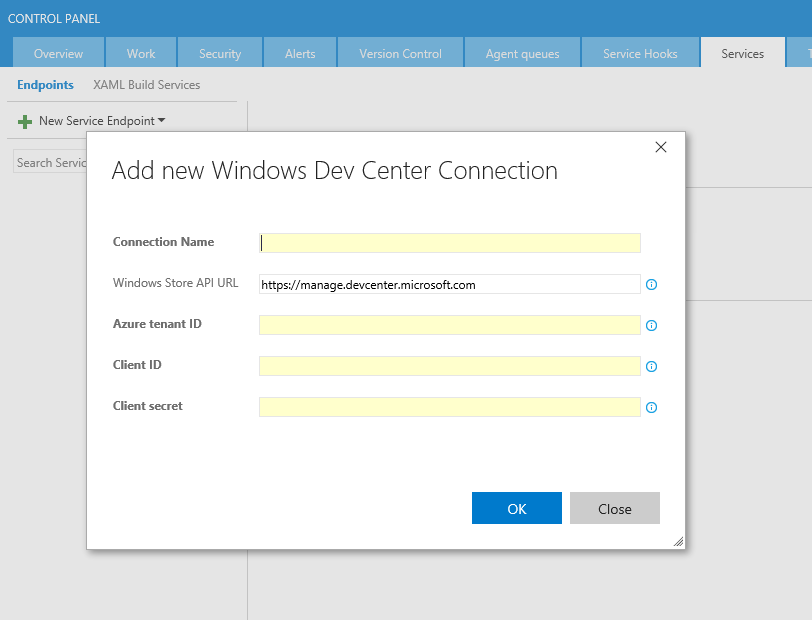
Task: Click the Close button in dialog
Action: tap(615, 508)
